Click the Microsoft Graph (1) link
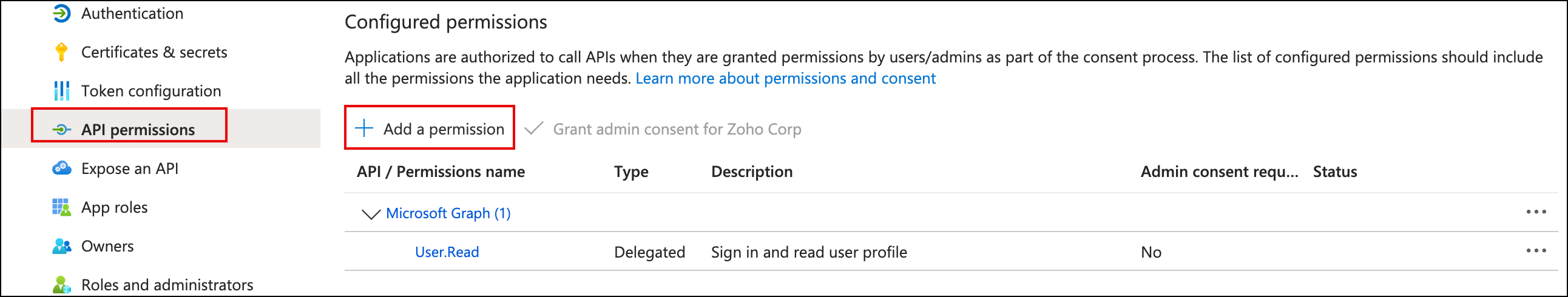 (448, 213)
